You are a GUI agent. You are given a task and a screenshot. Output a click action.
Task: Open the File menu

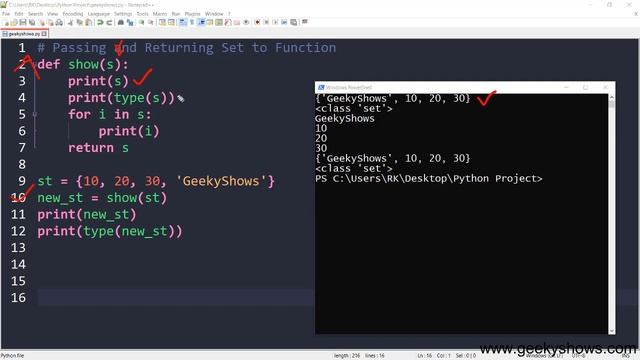pyautogui.click(x=6, y=14)
